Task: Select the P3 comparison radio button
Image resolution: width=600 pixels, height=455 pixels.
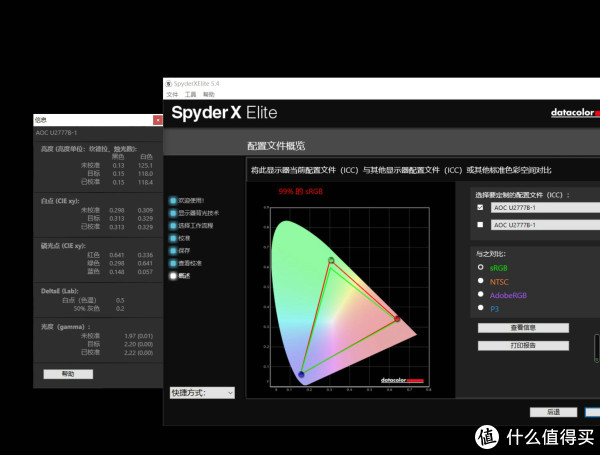Action: point(481,308)
